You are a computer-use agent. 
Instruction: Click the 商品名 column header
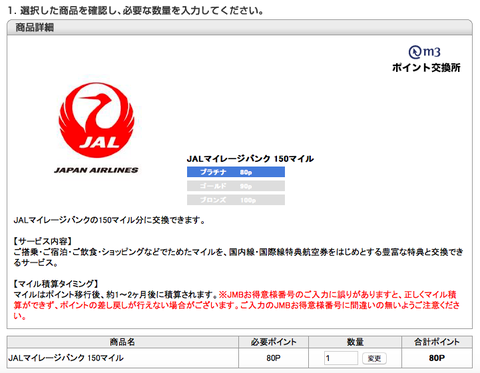tap(122, 342)
